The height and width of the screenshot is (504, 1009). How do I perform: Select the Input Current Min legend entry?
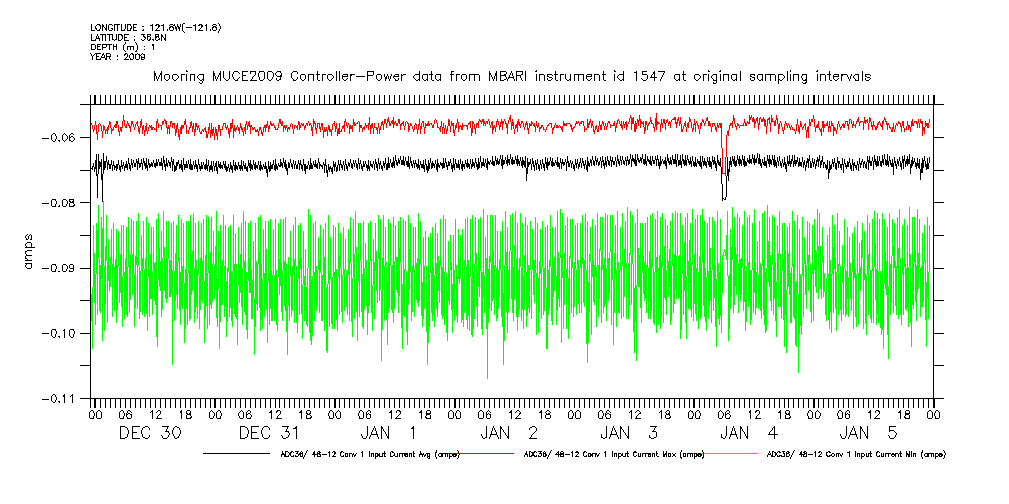[855, 454]
